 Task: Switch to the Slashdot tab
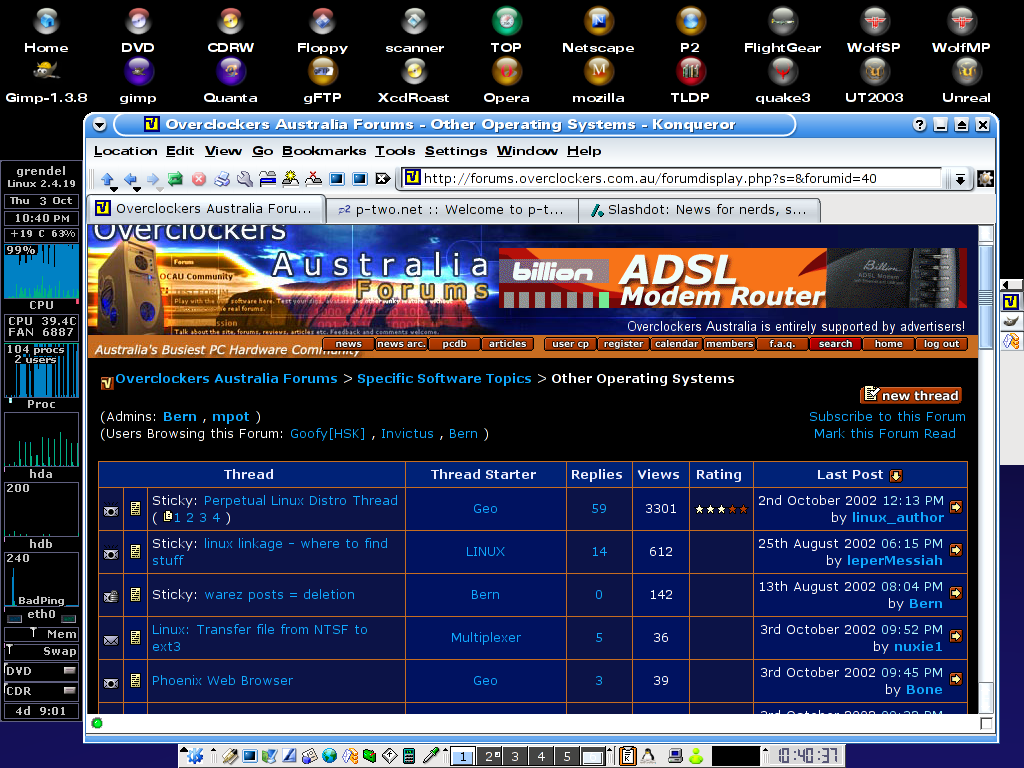(x=699, y=210)
